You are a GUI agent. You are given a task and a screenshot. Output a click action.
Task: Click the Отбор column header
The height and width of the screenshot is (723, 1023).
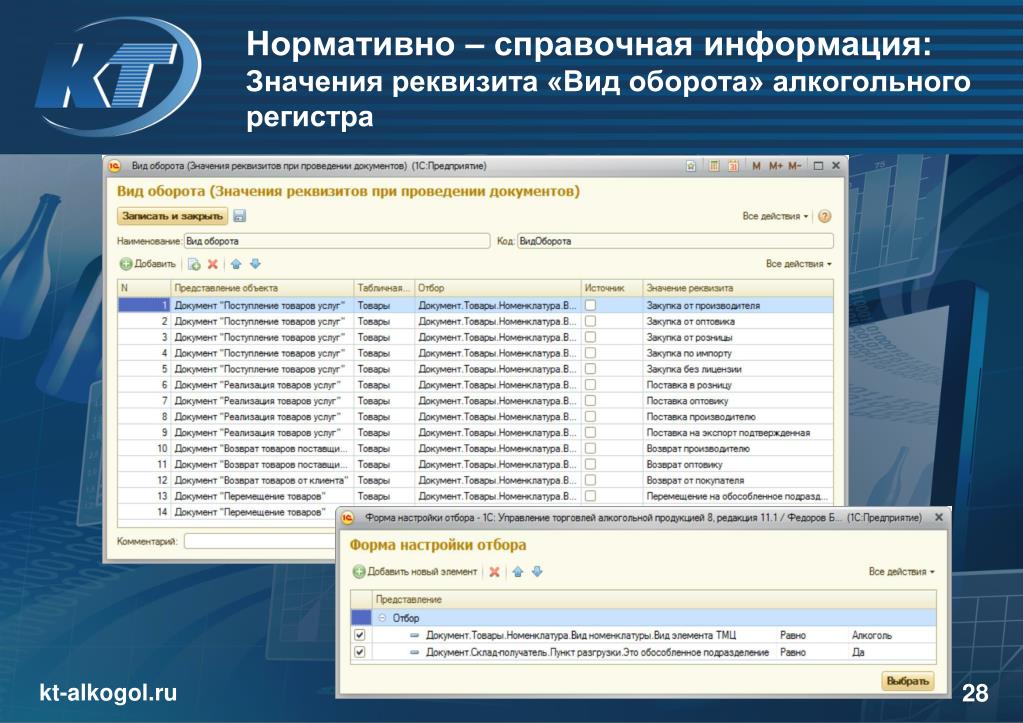[x=497, y=288]
